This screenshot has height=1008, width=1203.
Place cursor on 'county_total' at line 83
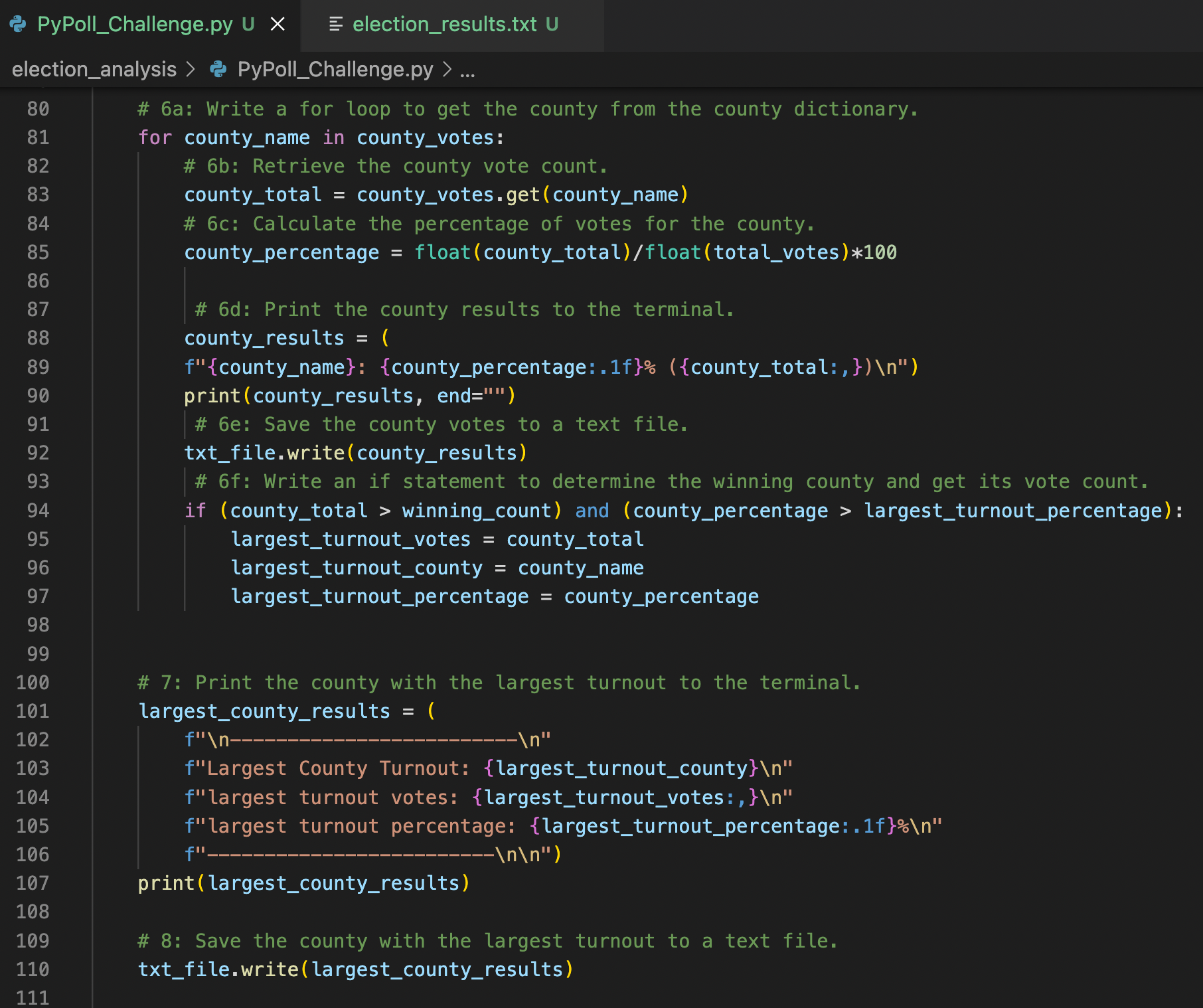pyautogui.click(x=253, y=195)
